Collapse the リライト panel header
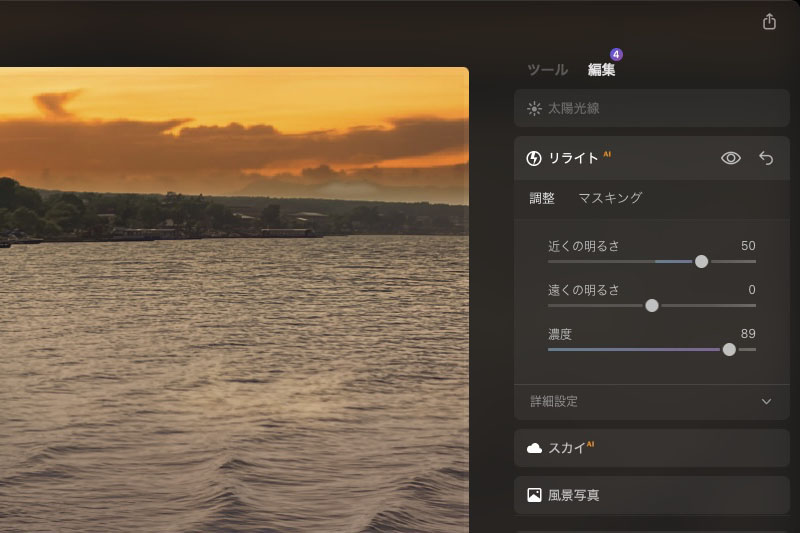 [x=652, y=158]
